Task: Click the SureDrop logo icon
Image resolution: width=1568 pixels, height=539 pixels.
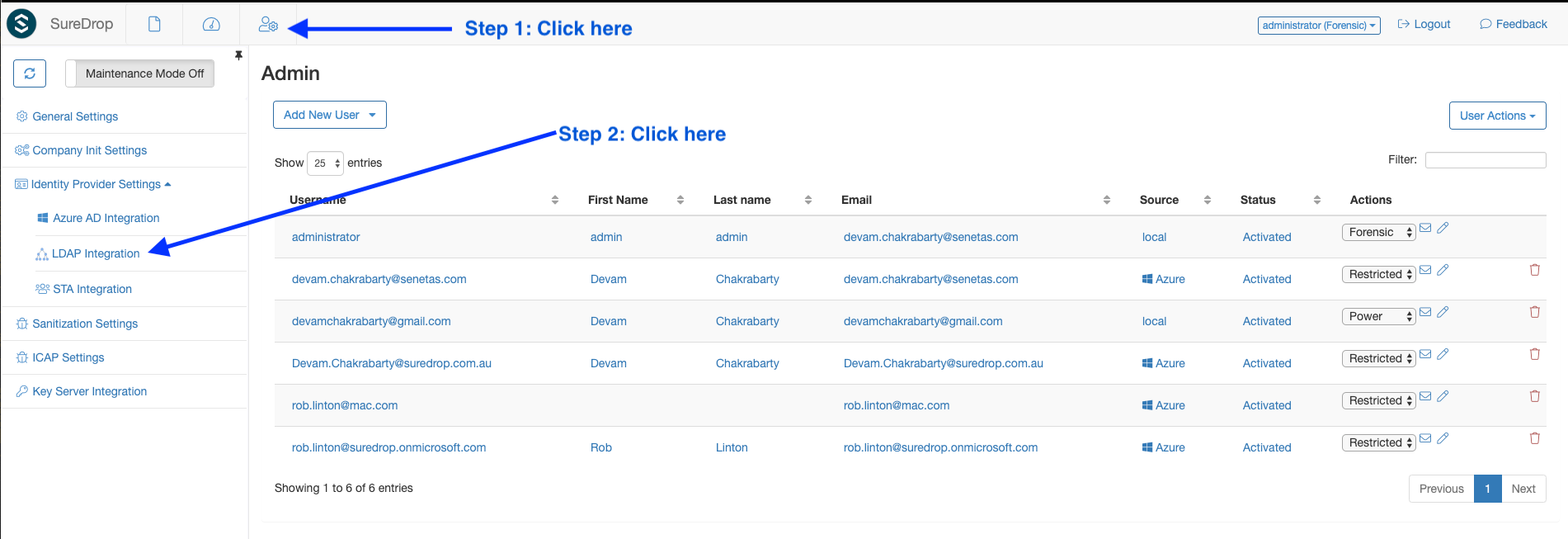Action: click(x=21, y=24)
